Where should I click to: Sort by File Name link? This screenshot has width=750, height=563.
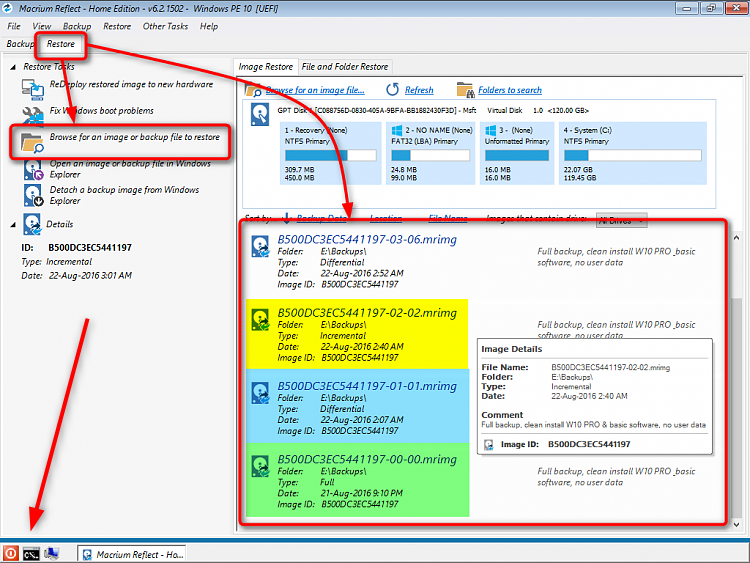448,219
